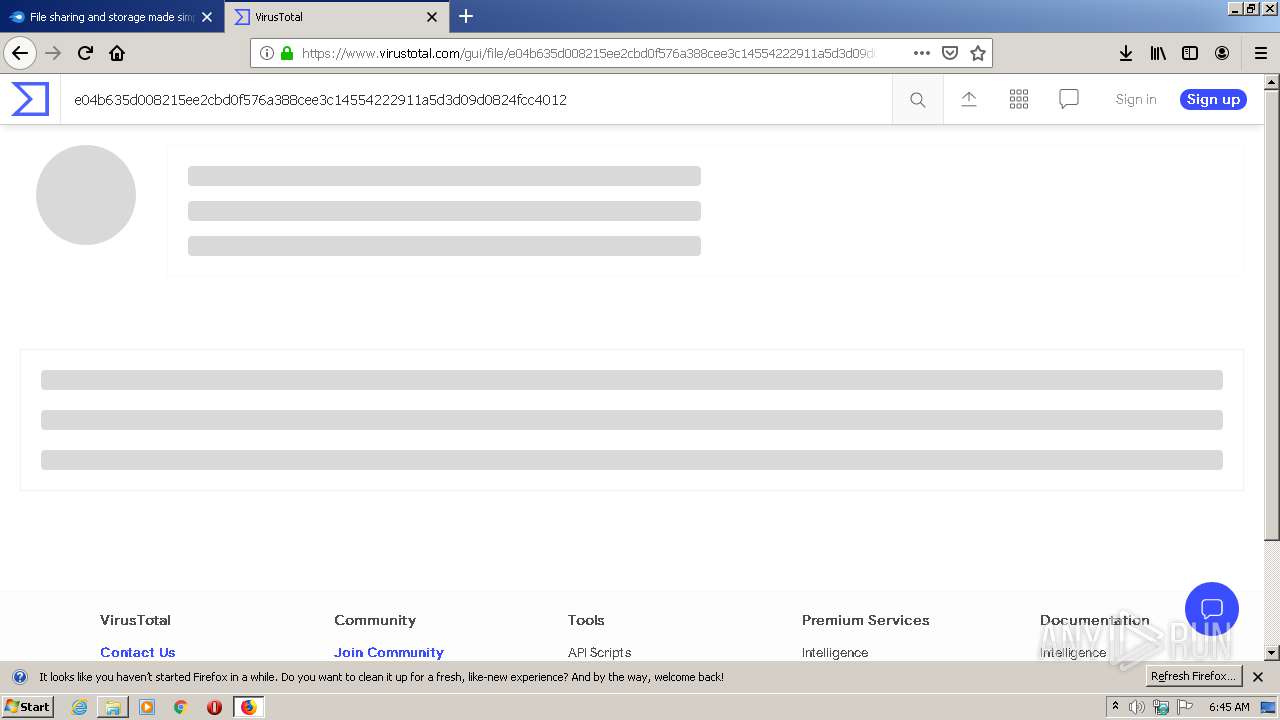Switch to File sharing and storage tab
Viewport: 1280px width, 720px height.
point(111,17)
